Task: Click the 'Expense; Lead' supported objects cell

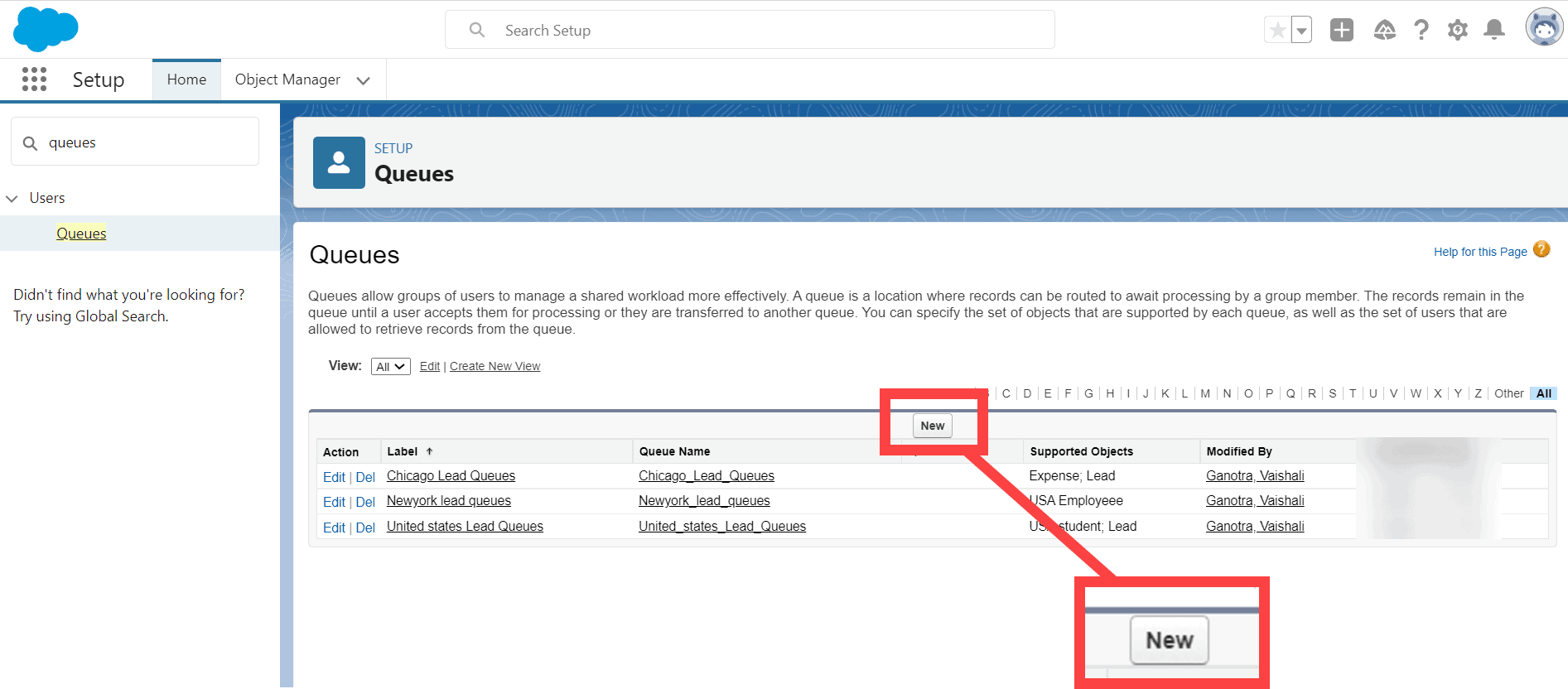Action: 1072,475
